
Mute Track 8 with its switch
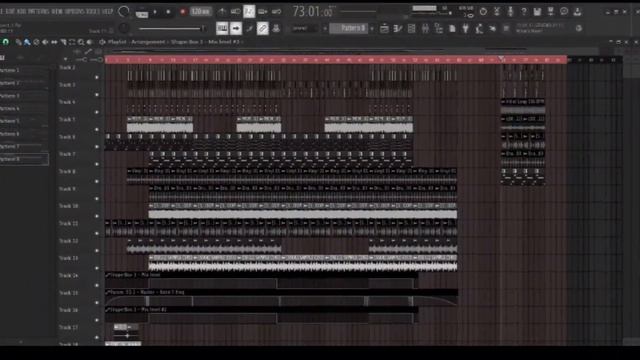click(x=97, y=181)
